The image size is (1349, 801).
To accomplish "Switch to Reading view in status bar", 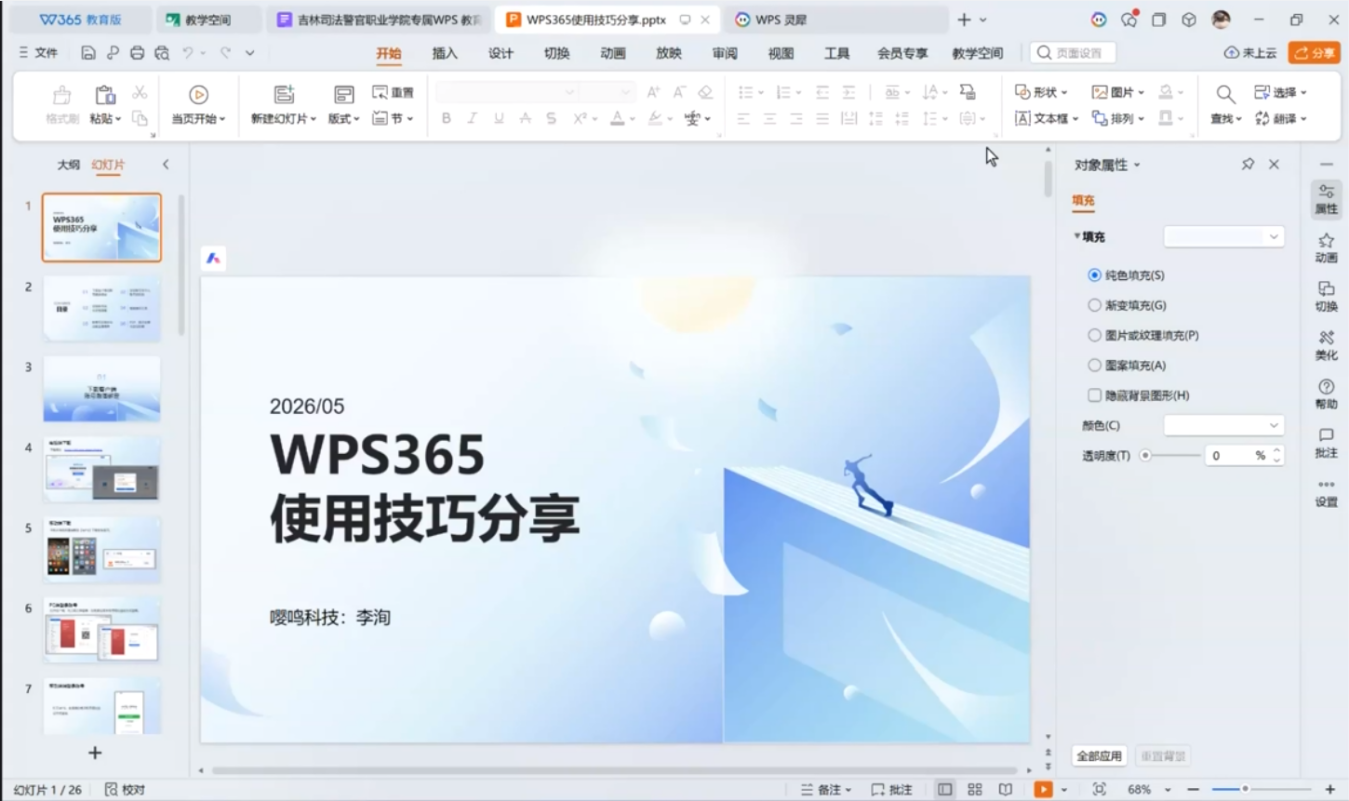I will click(1005, 789).
